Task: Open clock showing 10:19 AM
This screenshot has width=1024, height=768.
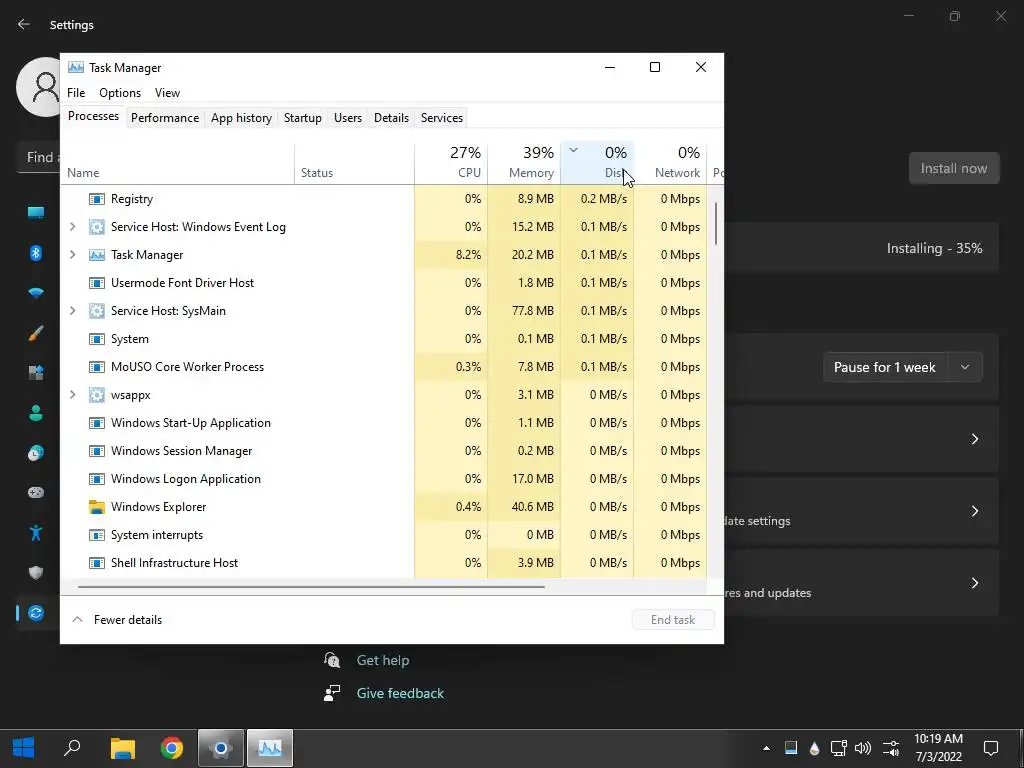Action: (x=938, y=748)
